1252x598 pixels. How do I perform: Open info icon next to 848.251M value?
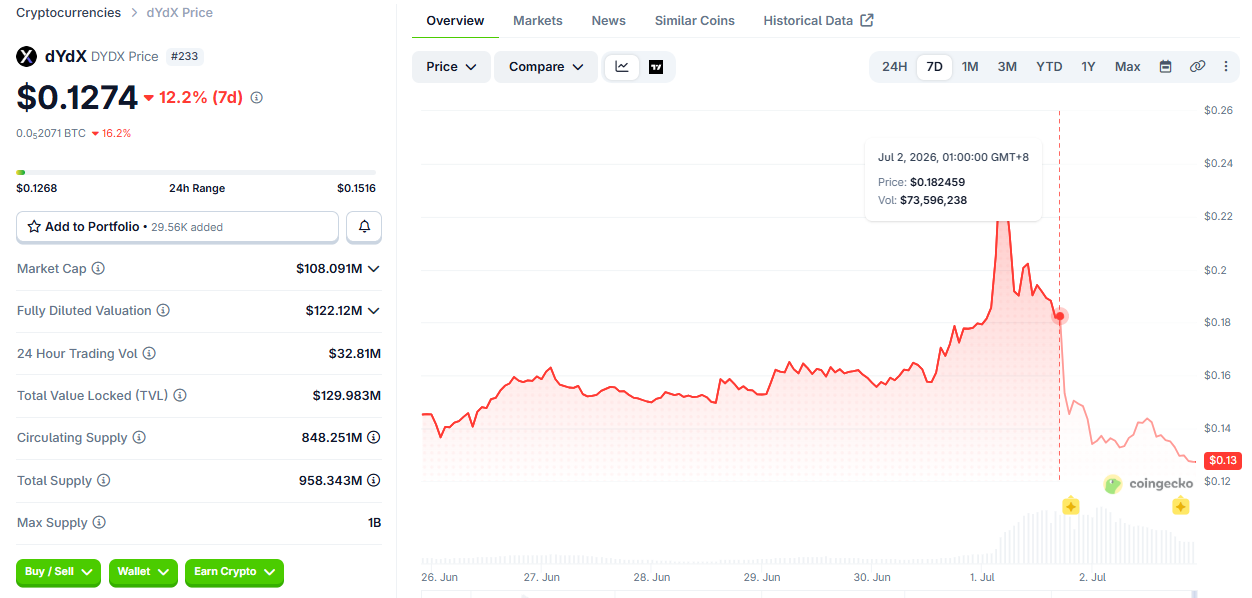(x=374, y=438)
